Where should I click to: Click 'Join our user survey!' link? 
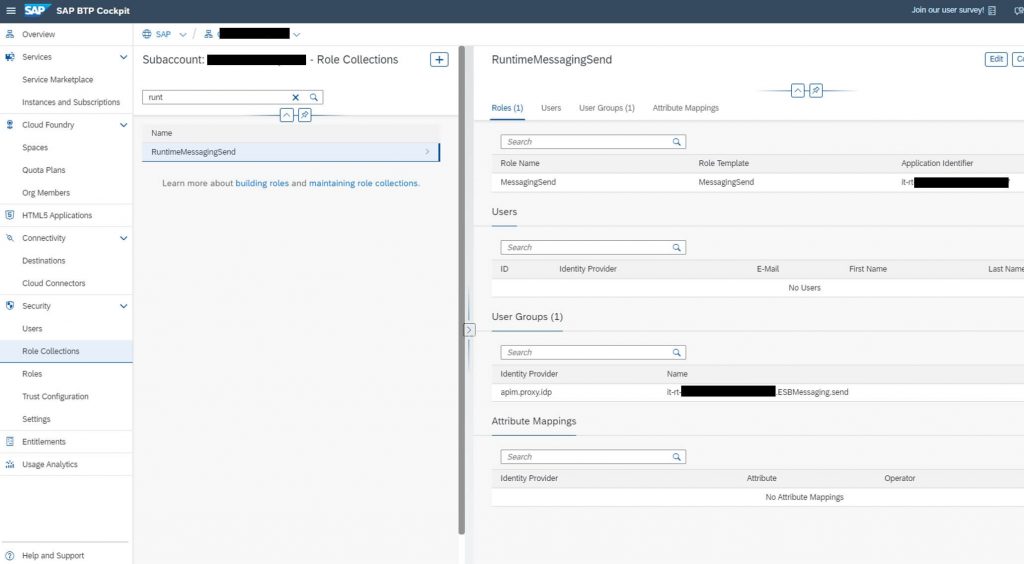[948, 10]
